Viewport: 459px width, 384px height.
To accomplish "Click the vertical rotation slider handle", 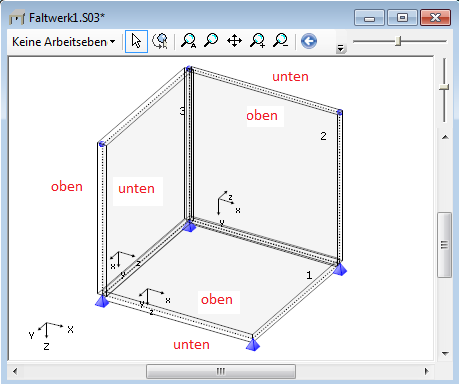I will click(444, 87).
